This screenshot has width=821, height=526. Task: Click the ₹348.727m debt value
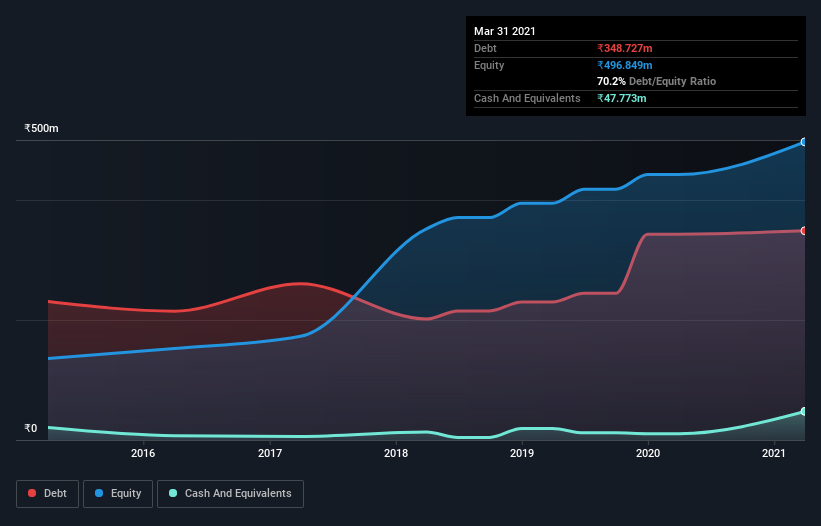[x=625, y=48]
